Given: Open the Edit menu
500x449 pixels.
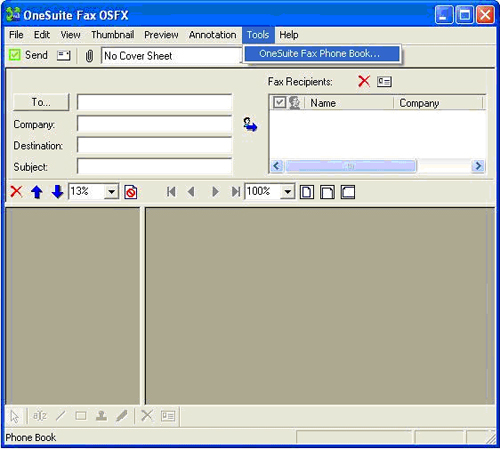Looking at the screenshot, I should pos(42,35).
